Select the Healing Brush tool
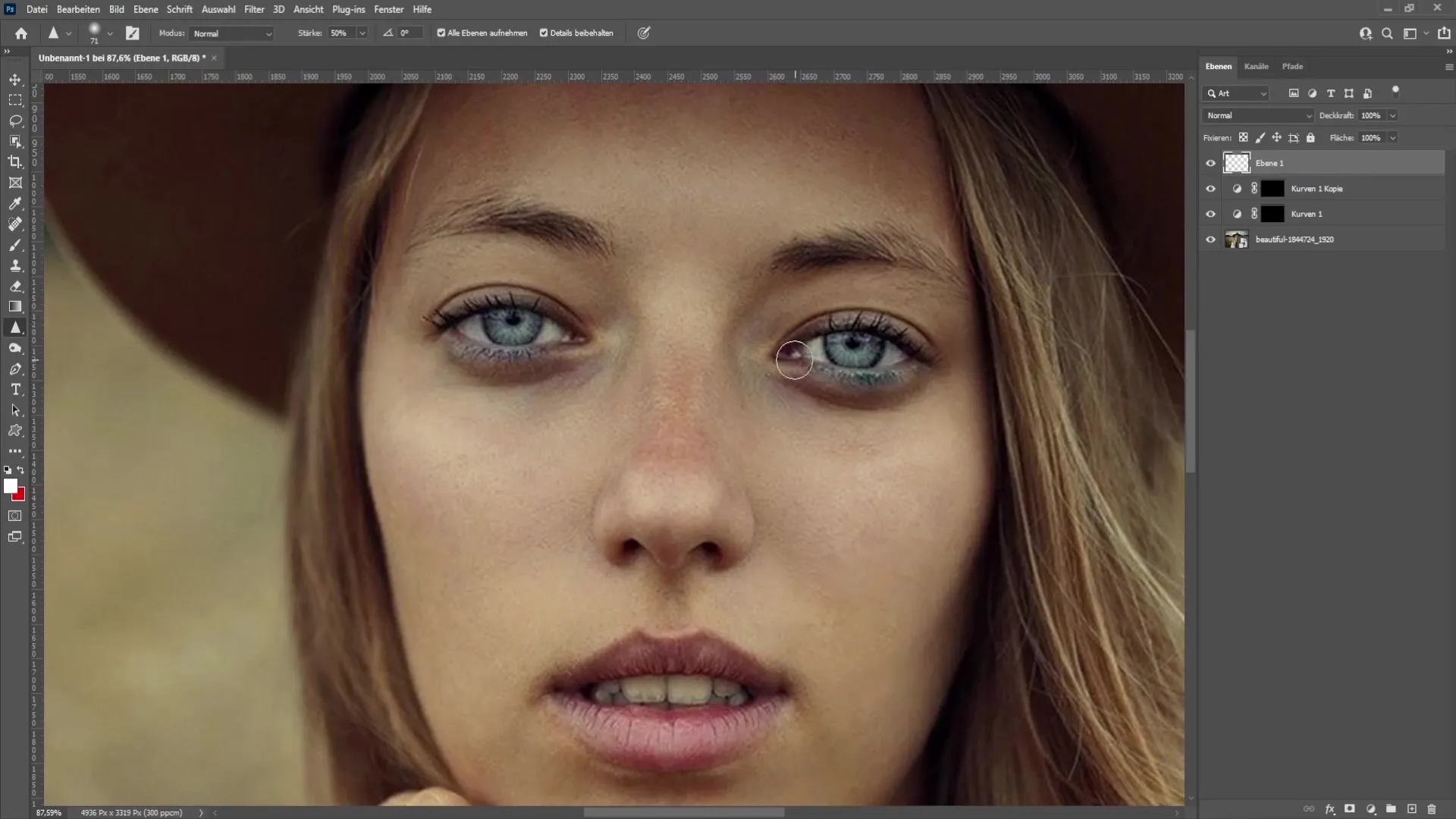Screen dimensions: 1456x819 pos(15,224)
